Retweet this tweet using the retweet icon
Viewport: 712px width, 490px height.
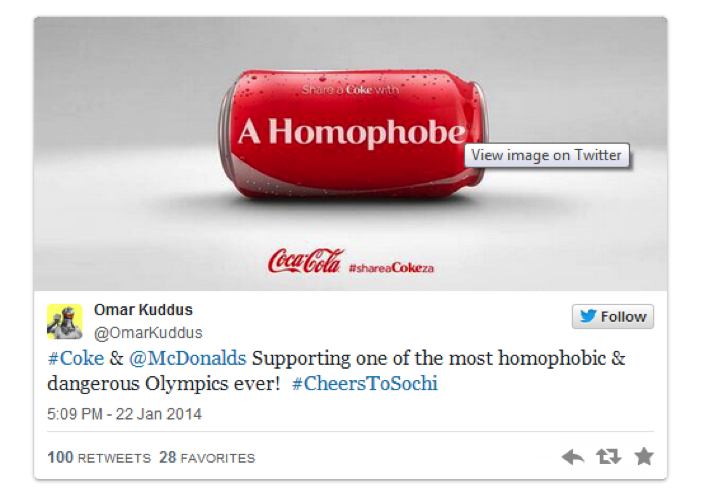point(608,456)
